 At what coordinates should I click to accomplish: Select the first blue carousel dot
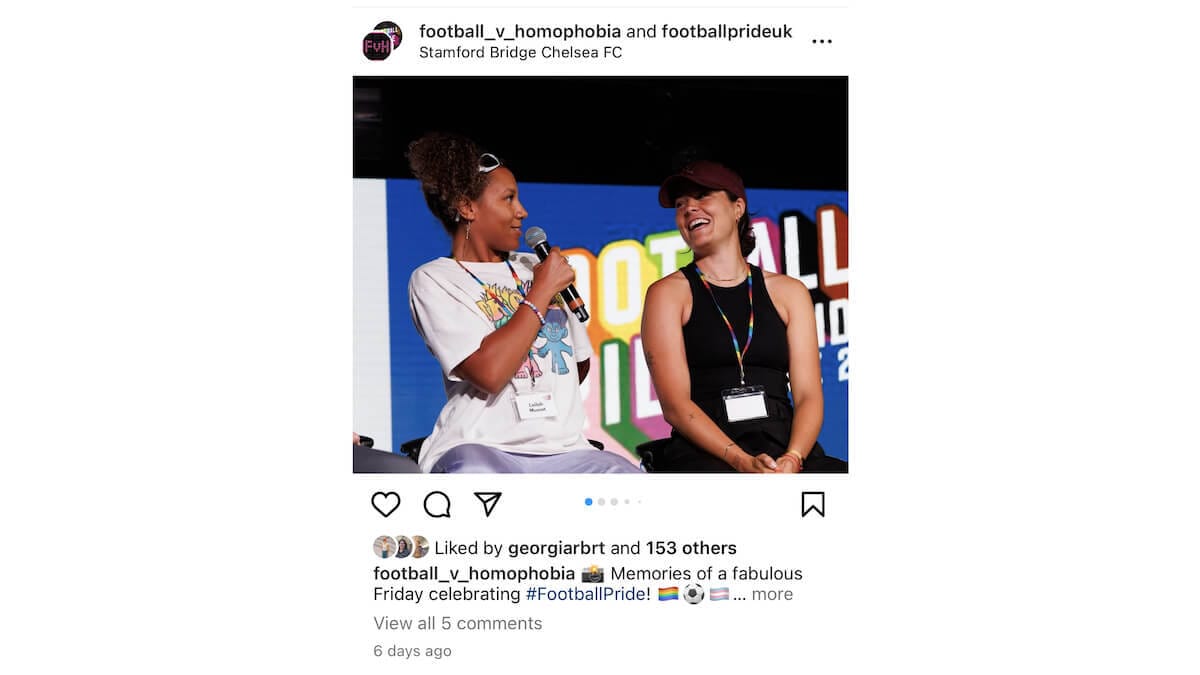pyautogui.click(x=588, y=502)
